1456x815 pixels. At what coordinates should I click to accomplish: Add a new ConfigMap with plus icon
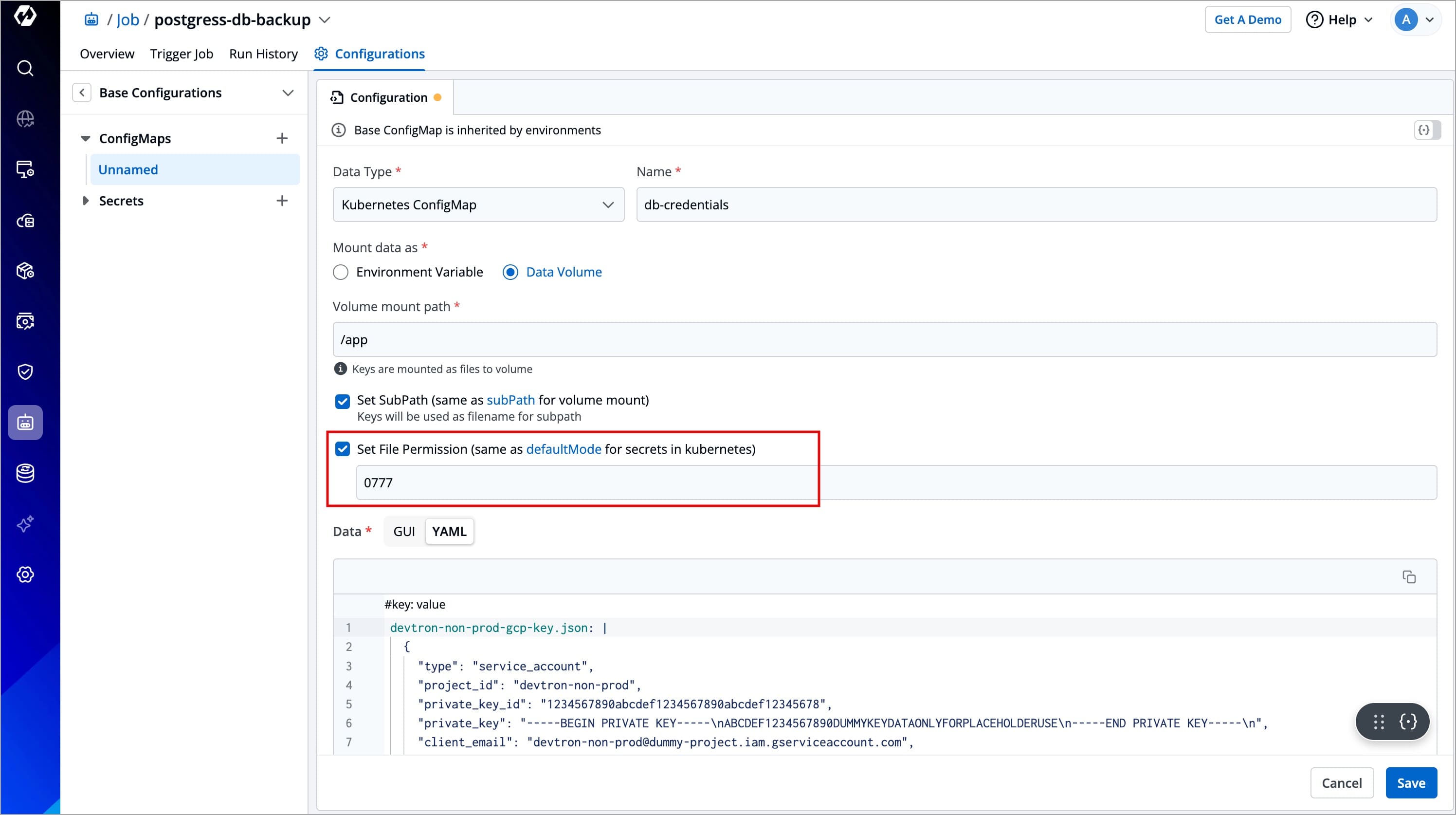282,139
